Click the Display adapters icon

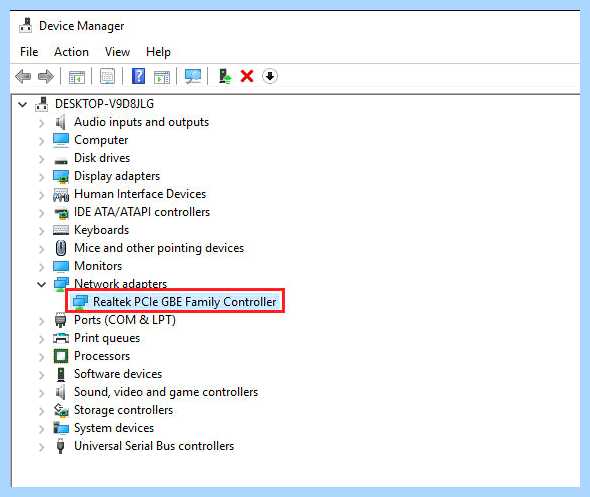(x=61, y=176)
